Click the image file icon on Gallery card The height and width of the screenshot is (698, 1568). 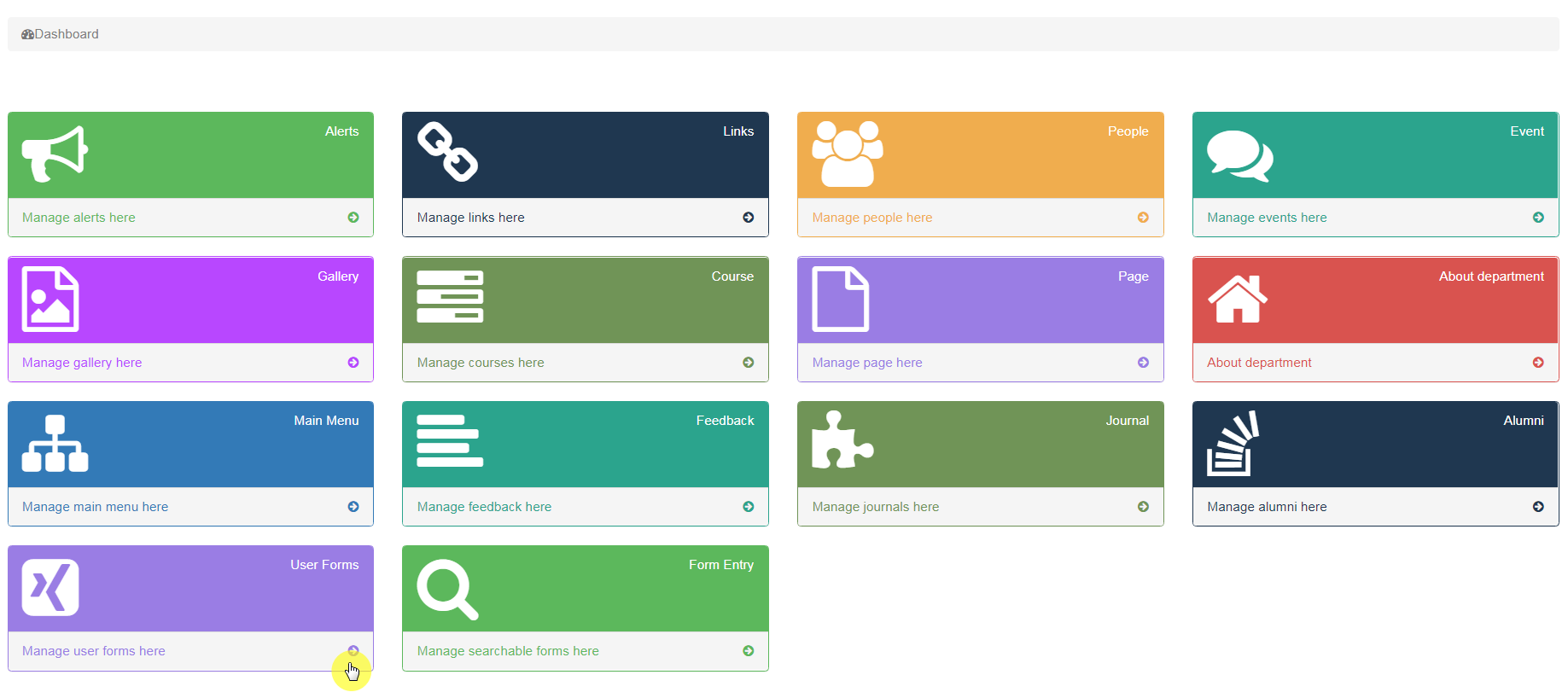point(50,300)
